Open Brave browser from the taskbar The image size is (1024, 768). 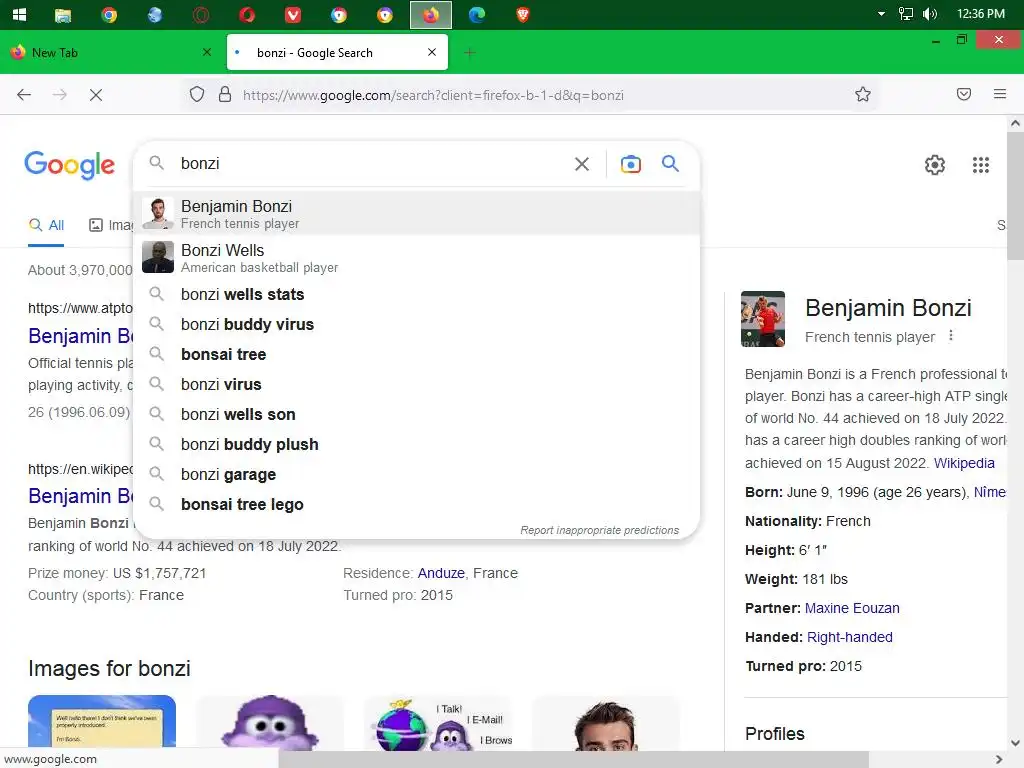(x=522, y=15)
